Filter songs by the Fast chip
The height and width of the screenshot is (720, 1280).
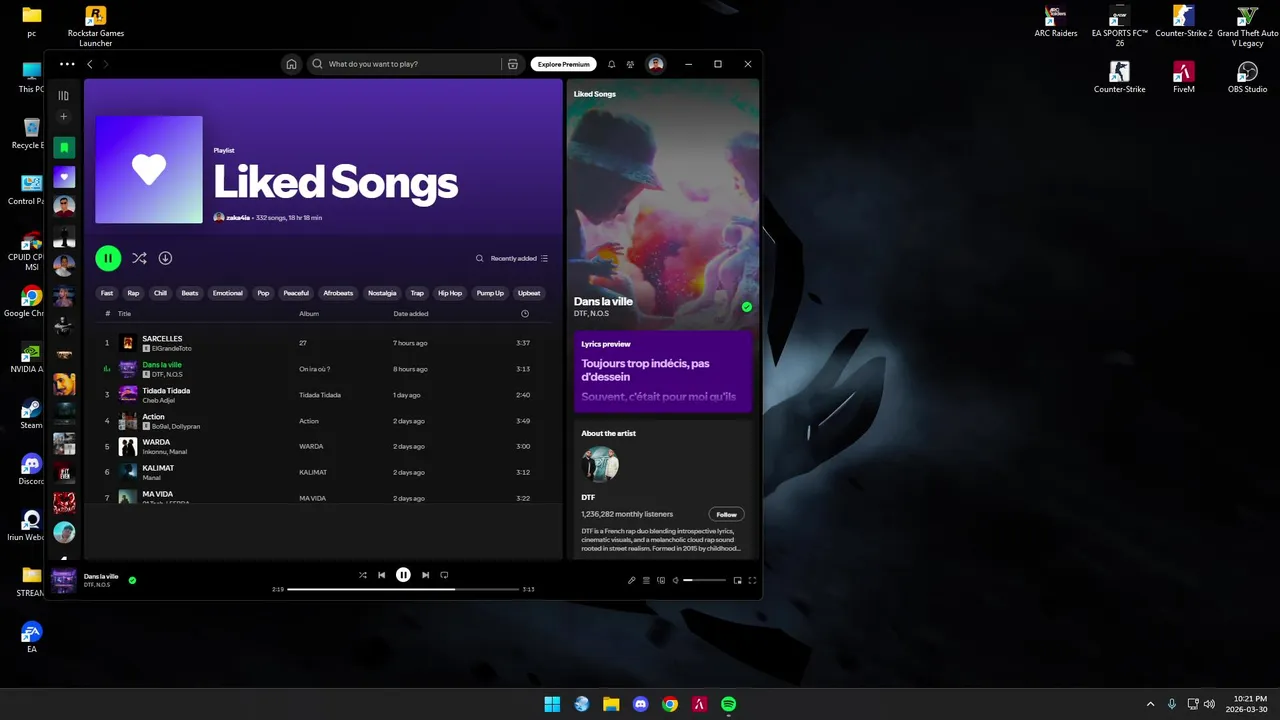(x=107, y=293)
